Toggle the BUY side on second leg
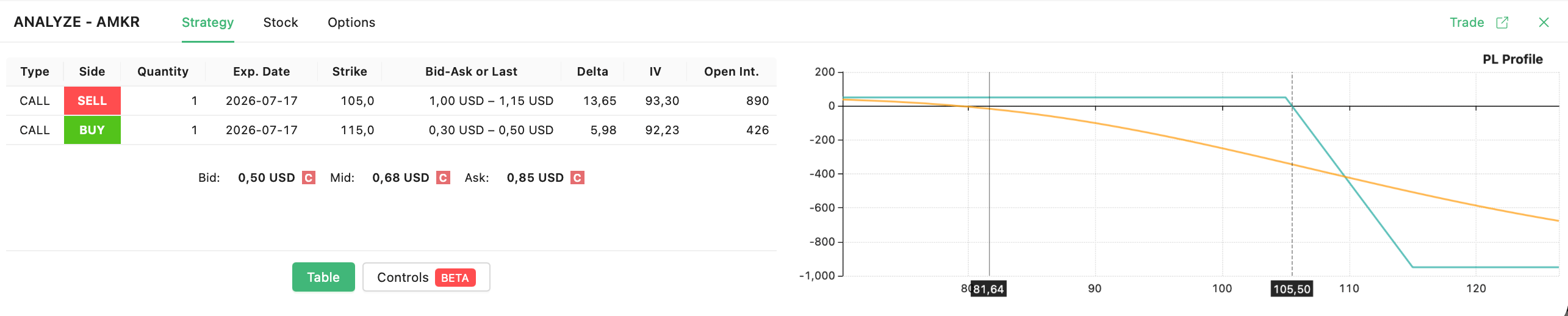Image resolution: width=1568 pixels, height=316 pixels. pyautogui.click(x=92, y=130)
